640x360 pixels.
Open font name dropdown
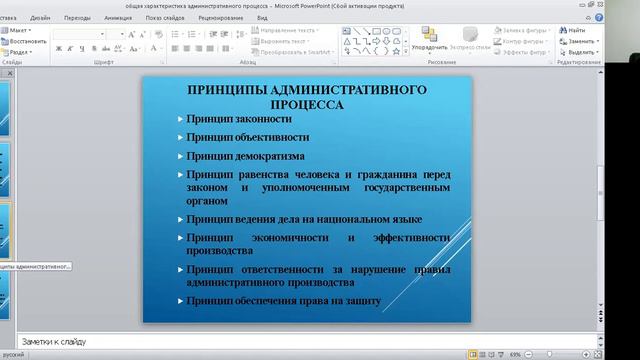point(102,34)
